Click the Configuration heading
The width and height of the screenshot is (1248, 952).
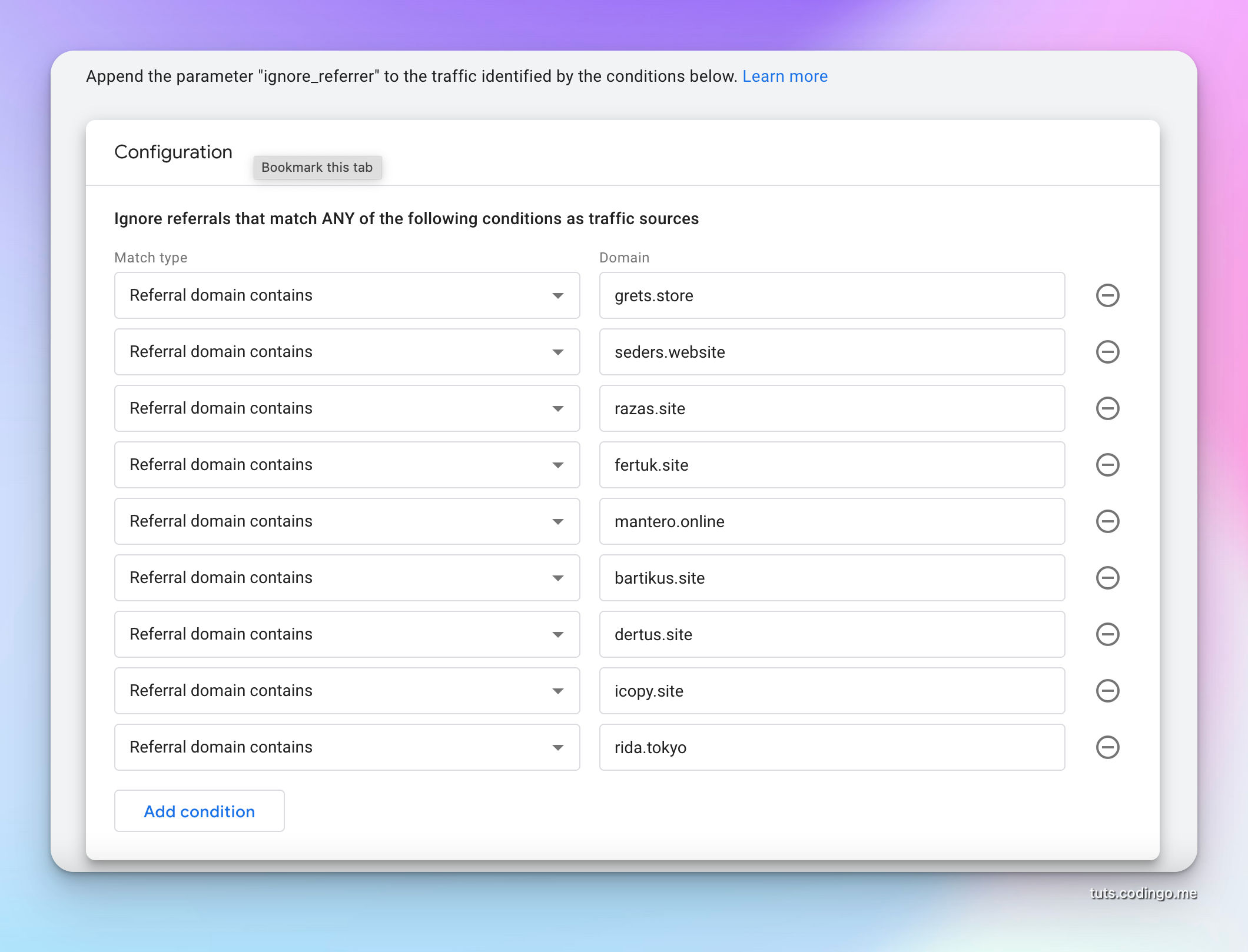pyautogui.click(x=173, y=152)
